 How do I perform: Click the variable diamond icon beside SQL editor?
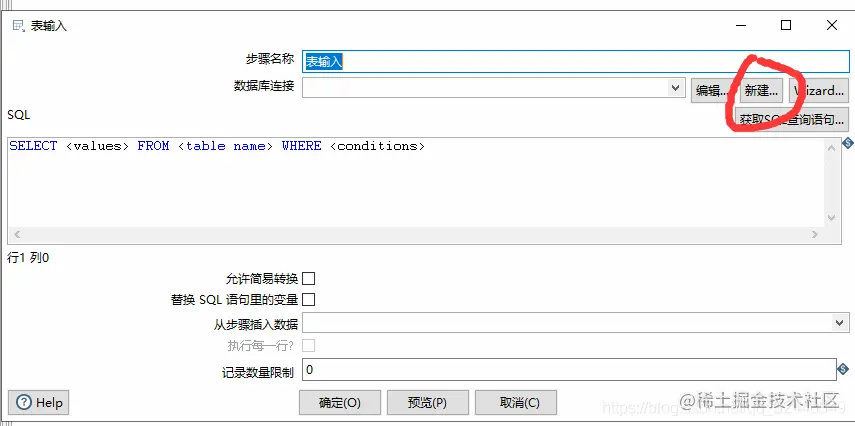[847, 143]
